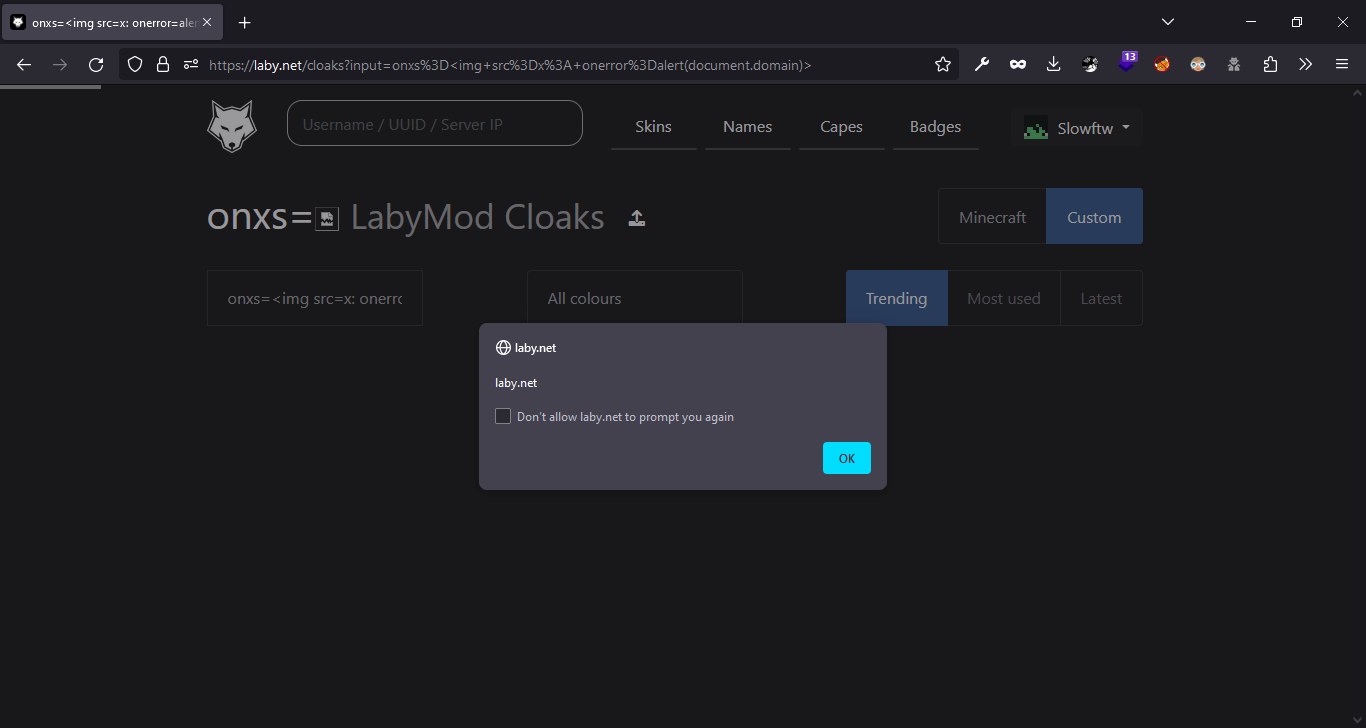Click the browser forward arrow
Viewport: 1366px width, 728px height.
(x=60, y=64)
